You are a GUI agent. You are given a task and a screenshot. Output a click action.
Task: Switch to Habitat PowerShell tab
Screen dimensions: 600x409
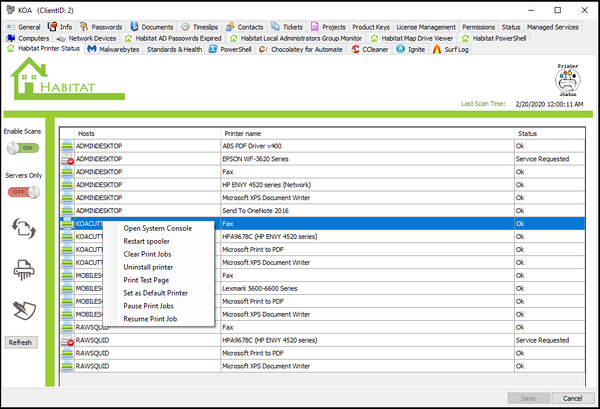(x=494, y=38)
